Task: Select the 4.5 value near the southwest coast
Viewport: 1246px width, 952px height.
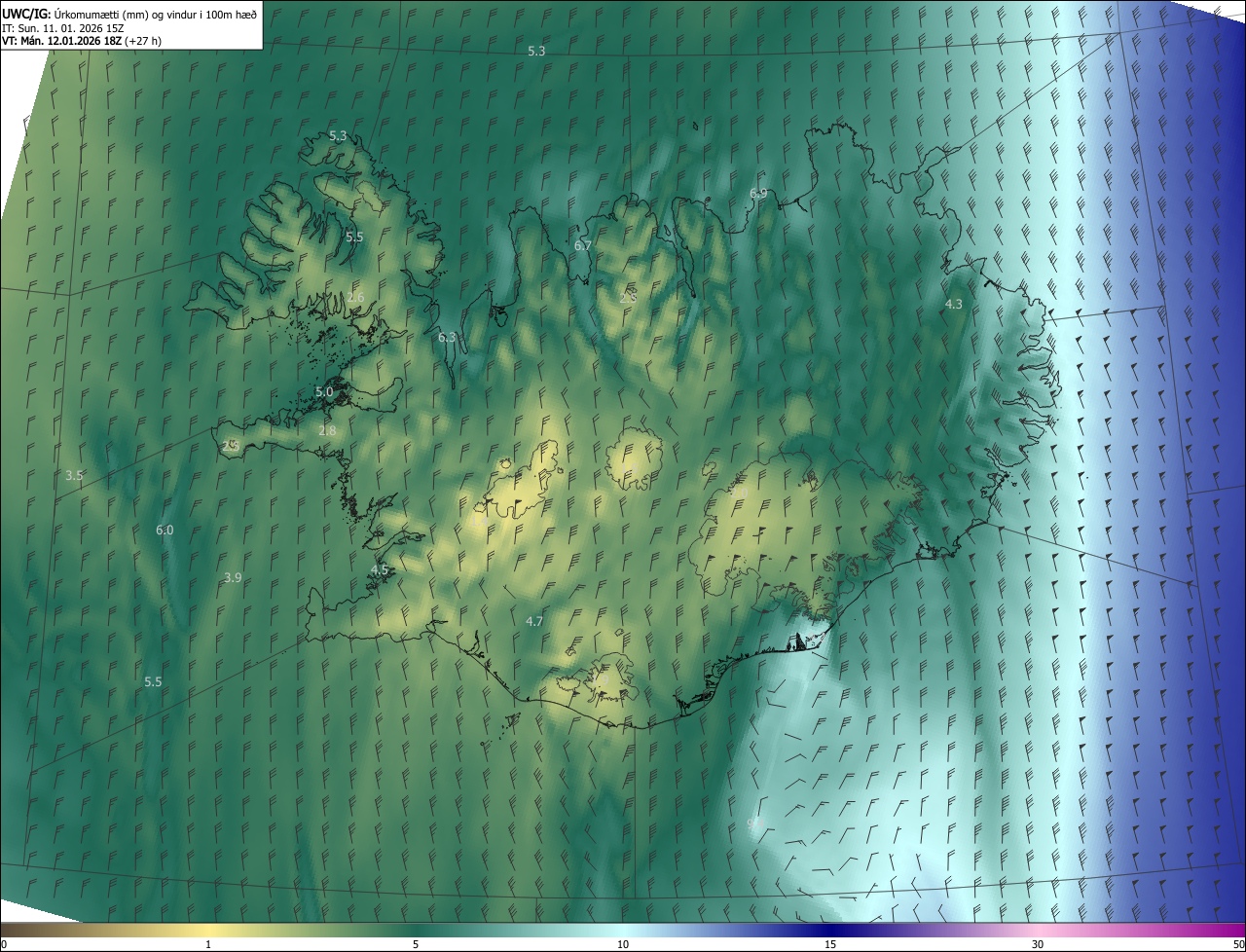Action: point(380,569)
